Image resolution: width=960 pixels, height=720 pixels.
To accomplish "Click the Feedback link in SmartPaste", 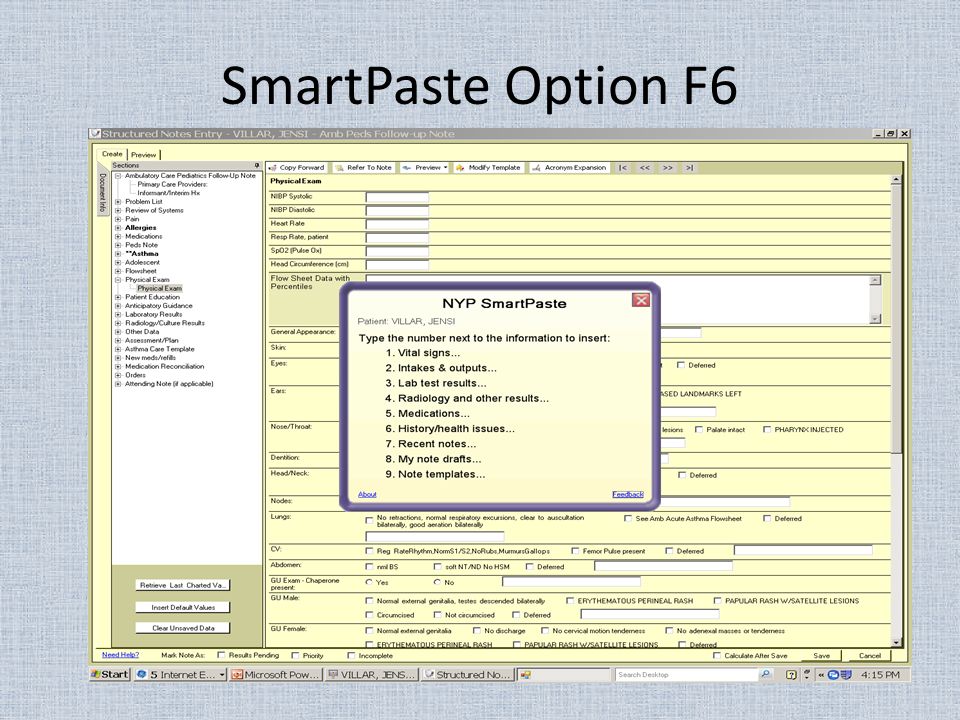I will (x=628, y=494).
